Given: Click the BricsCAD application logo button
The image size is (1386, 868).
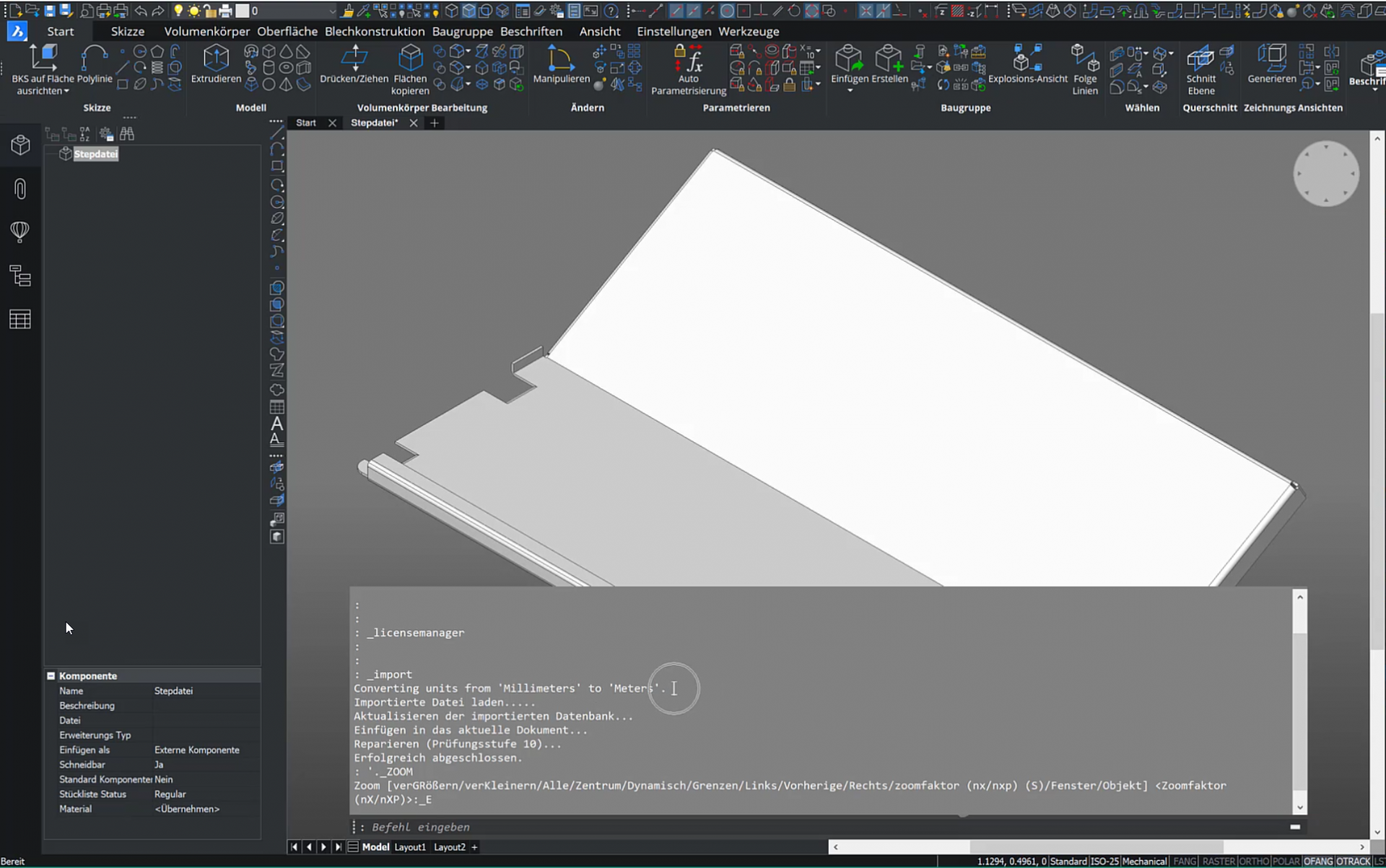Looking at the screenshot, I should 17,31.
